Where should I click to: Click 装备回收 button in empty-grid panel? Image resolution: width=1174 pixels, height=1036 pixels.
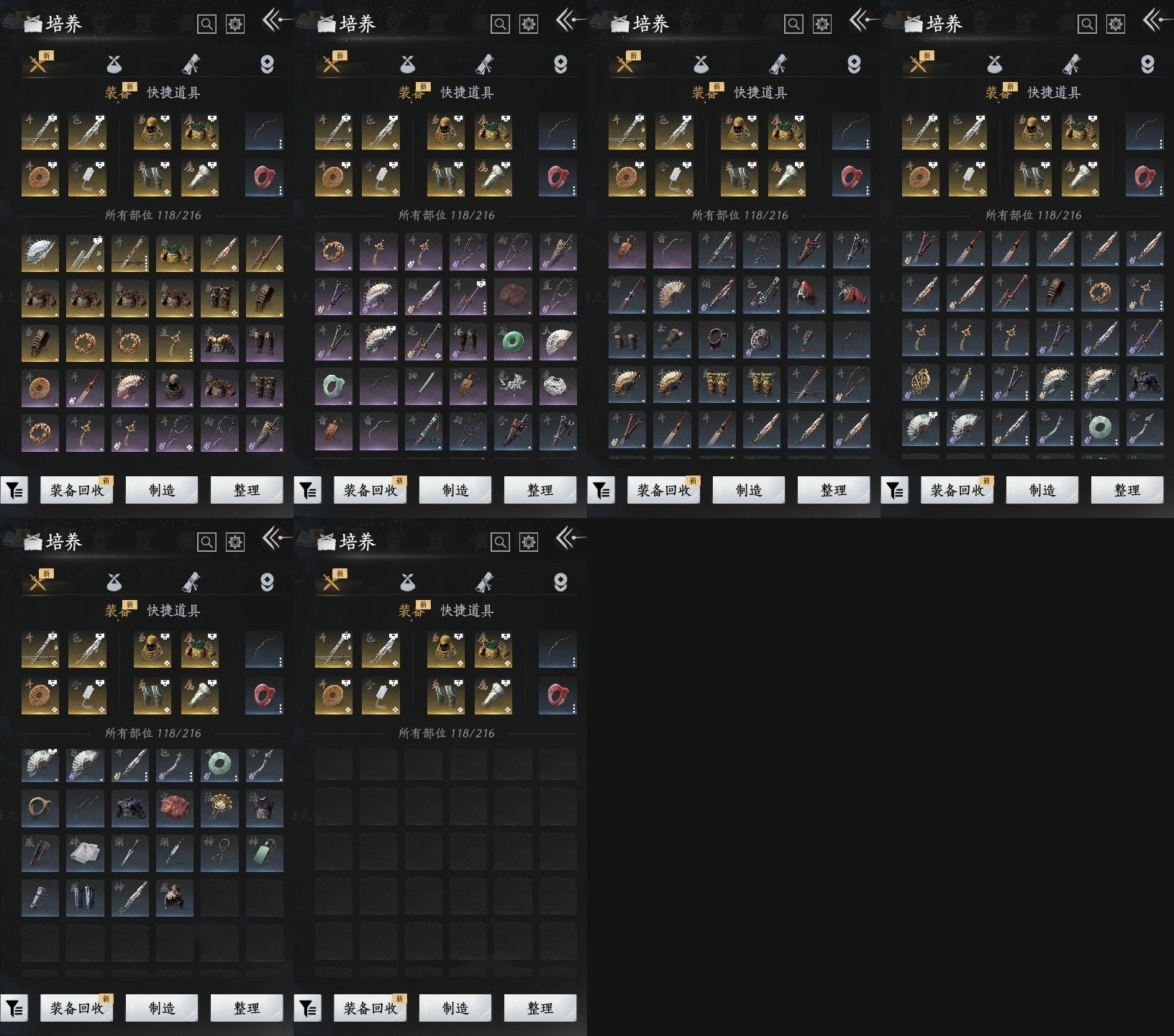point(370,1009)
